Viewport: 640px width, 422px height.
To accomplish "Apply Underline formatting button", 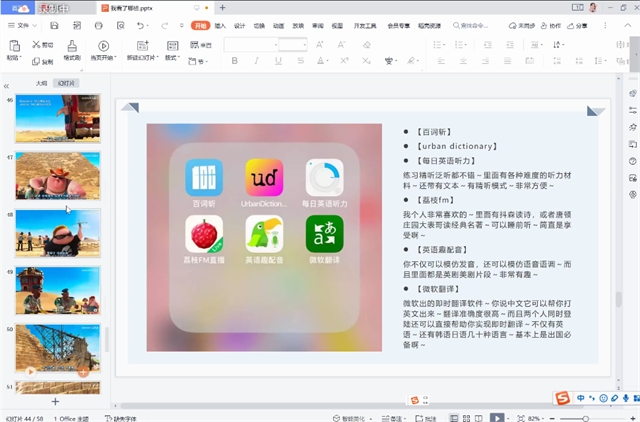I will point(278,61).
